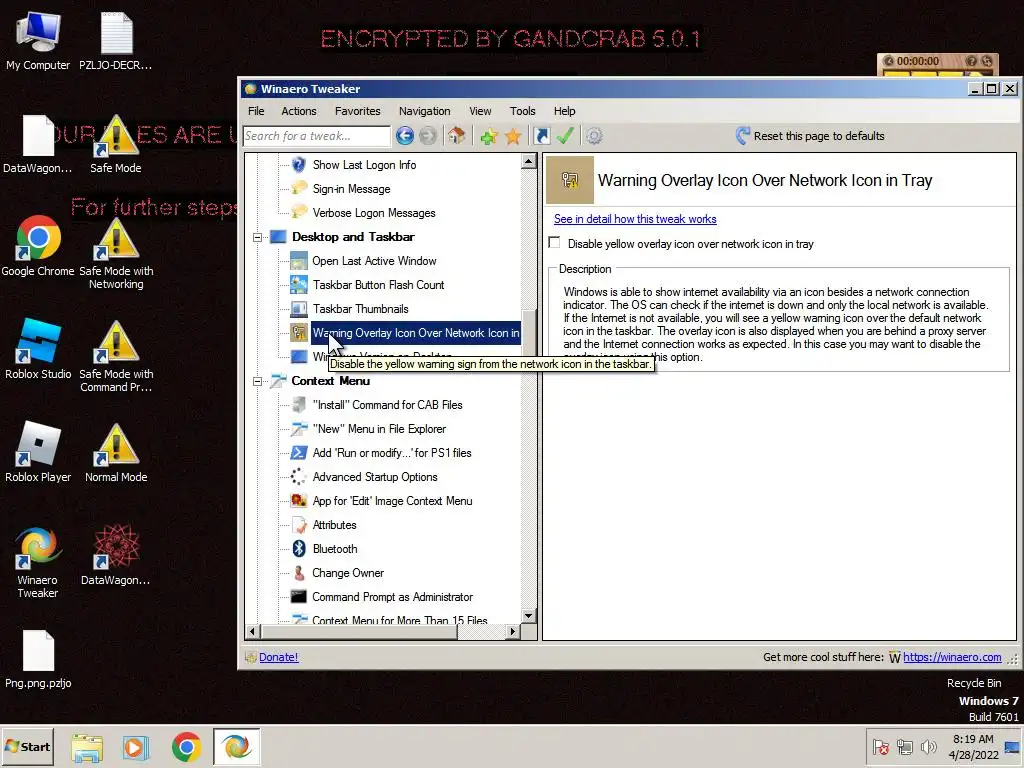
Task: Open the Tools menu
Action: click(x=522, y=111)
